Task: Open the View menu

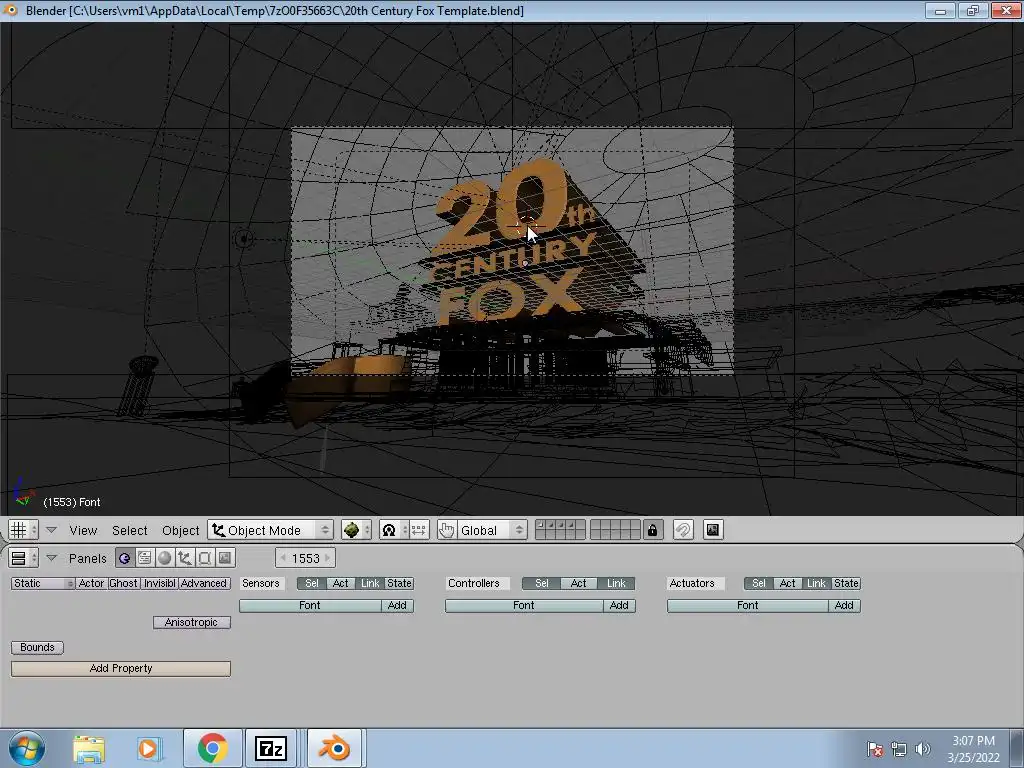Action: coord(83,530)
